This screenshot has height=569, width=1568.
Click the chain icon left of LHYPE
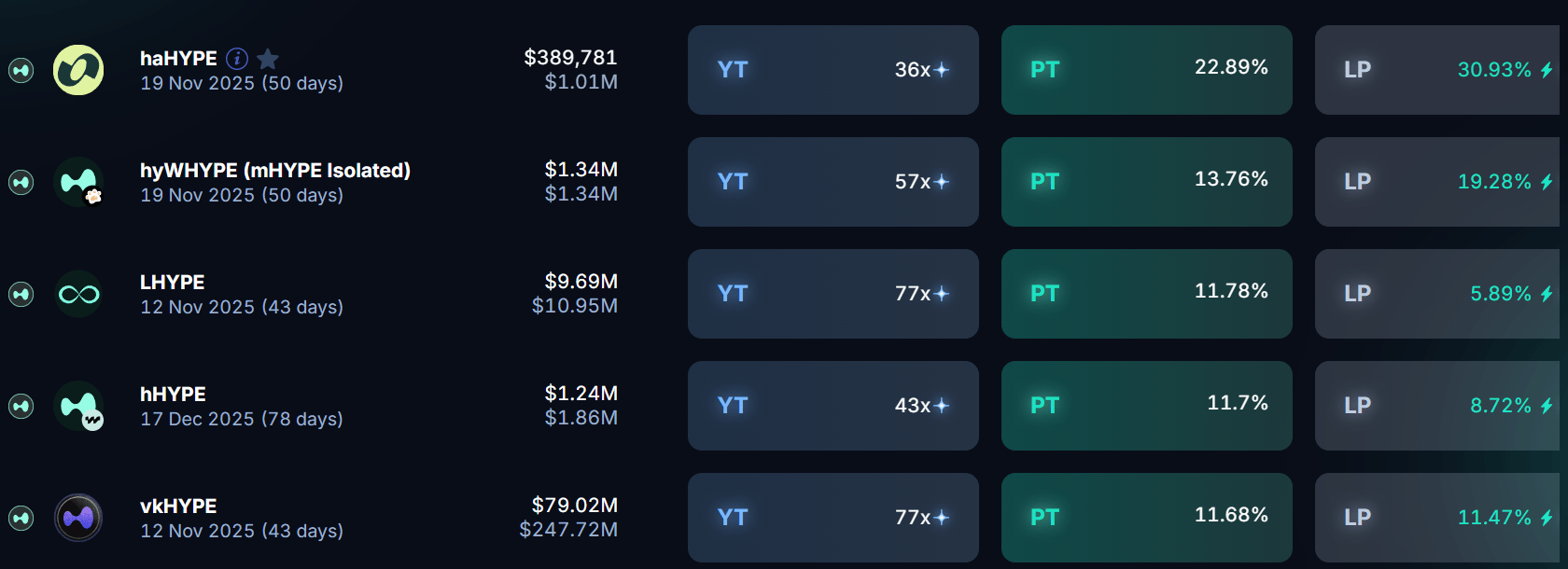(21, 294)
